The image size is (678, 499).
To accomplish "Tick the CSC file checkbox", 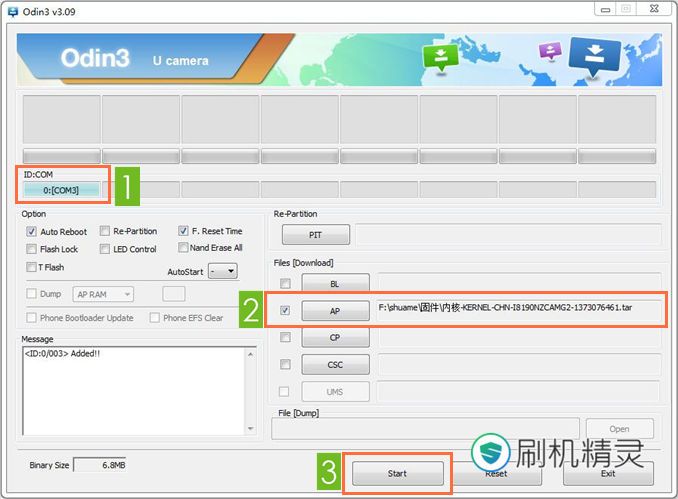I will coord(285,364).
